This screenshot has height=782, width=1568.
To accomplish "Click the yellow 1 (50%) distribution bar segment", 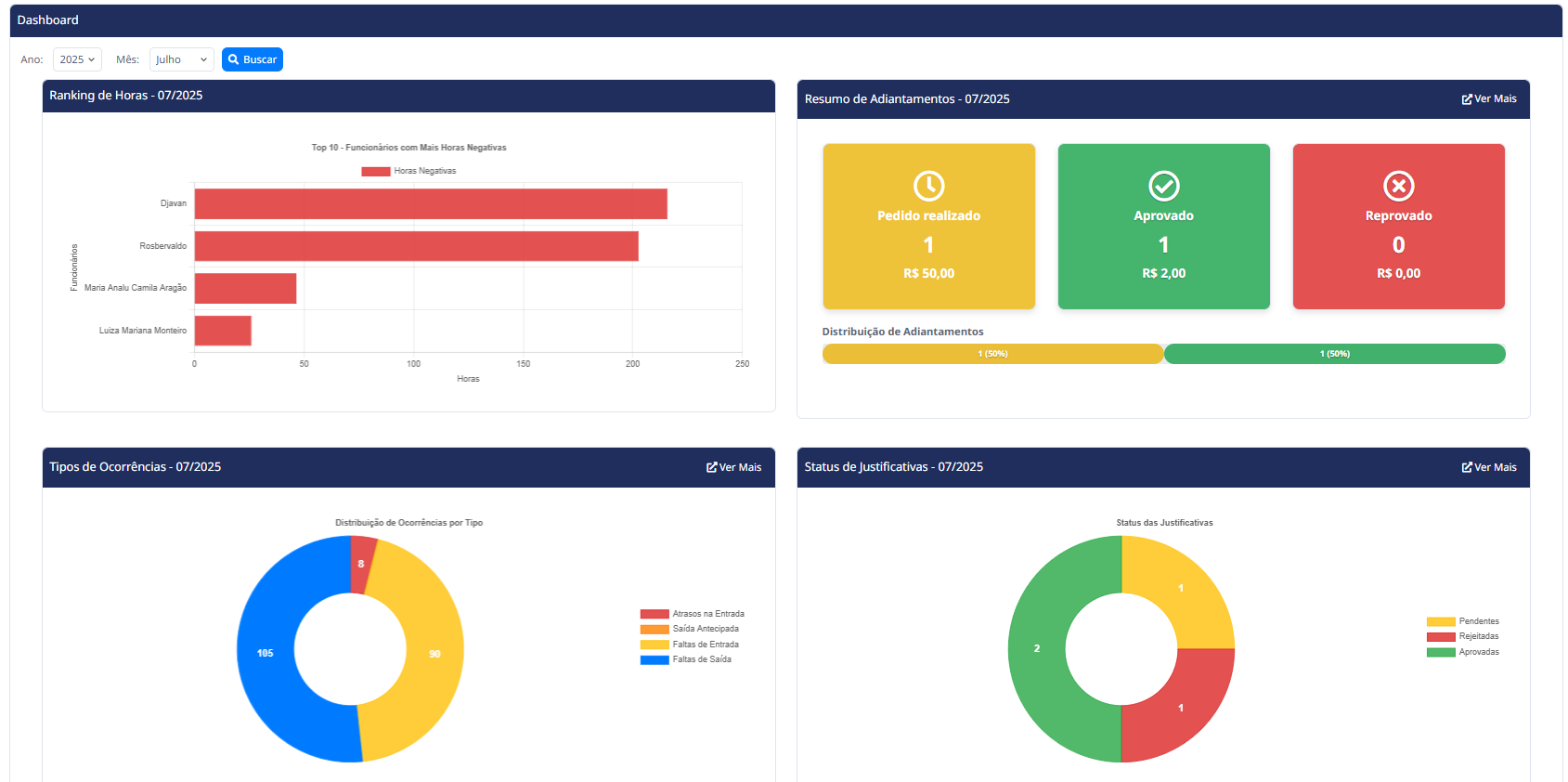I will pyautogui.click(x=991, y=354).
